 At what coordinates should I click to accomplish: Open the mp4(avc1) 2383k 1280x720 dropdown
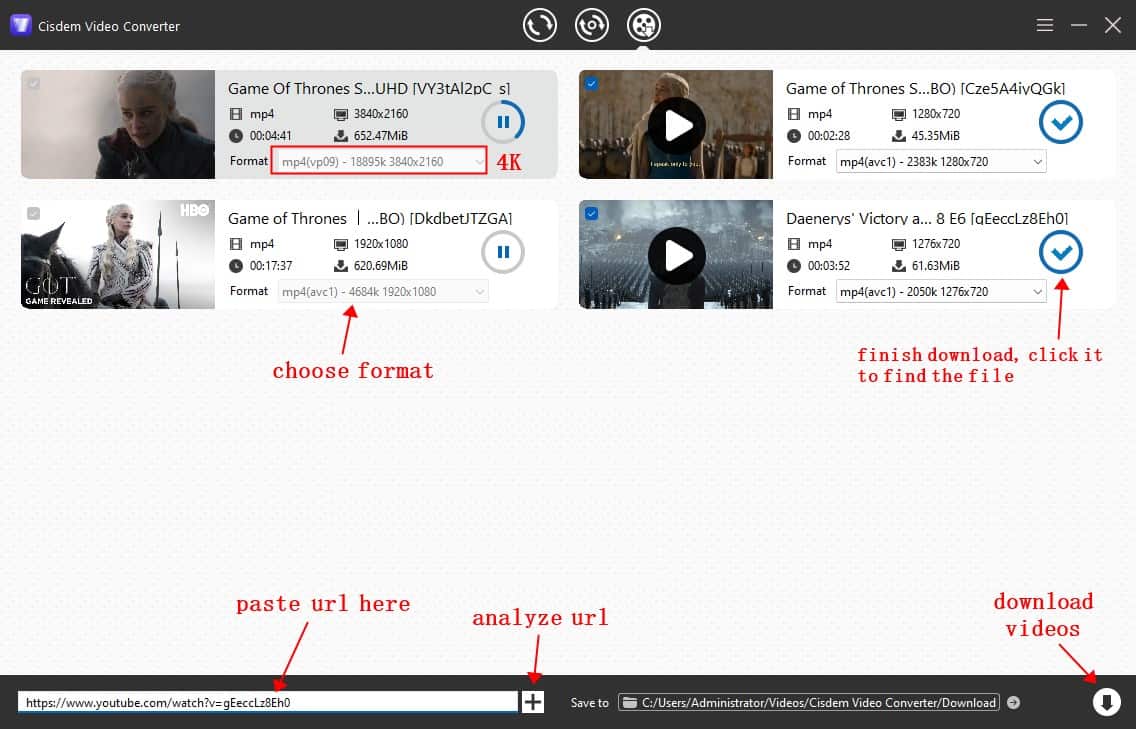[940, 162]
